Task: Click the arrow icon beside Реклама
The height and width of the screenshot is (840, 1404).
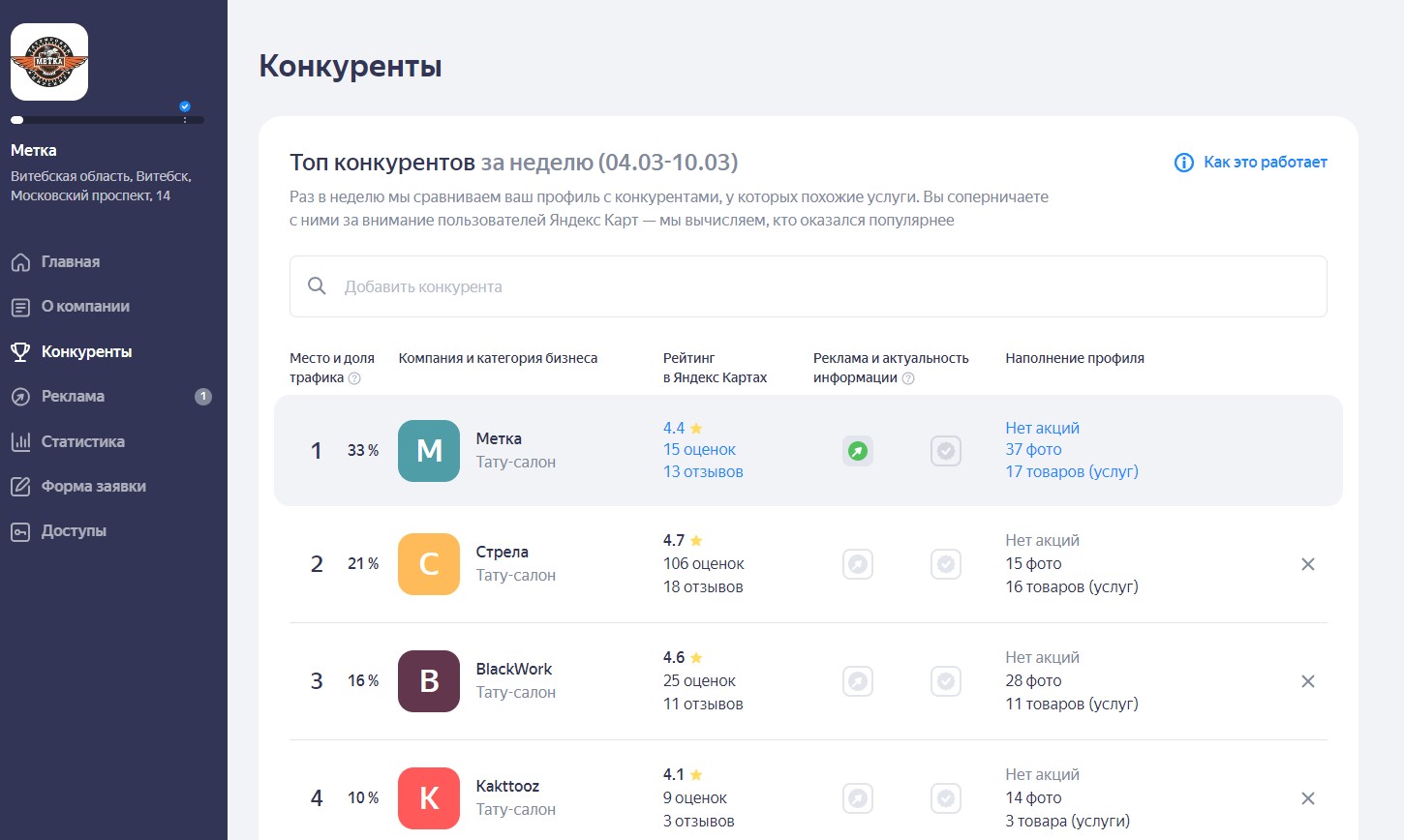Action: pos(20,397)
